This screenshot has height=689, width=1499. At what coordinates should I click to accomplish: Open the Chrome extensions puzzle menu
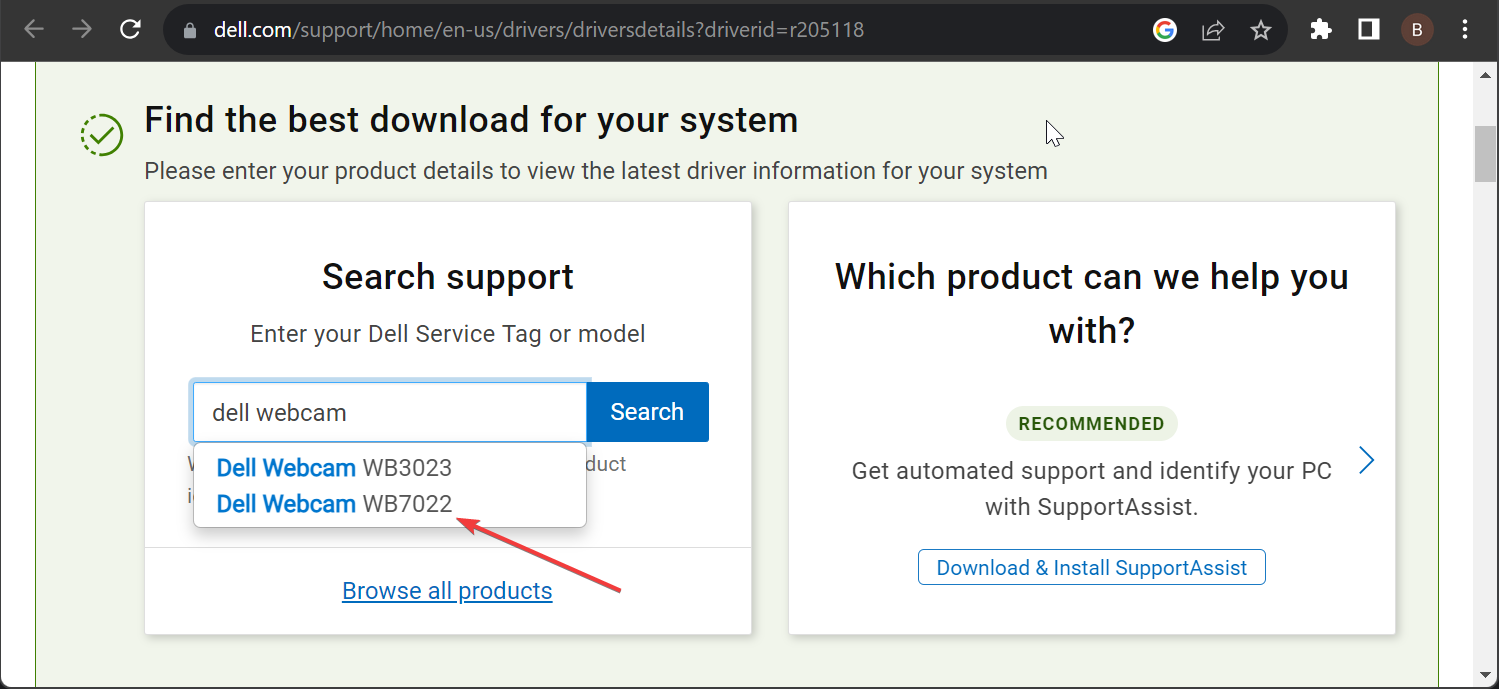click(1321, 30)
